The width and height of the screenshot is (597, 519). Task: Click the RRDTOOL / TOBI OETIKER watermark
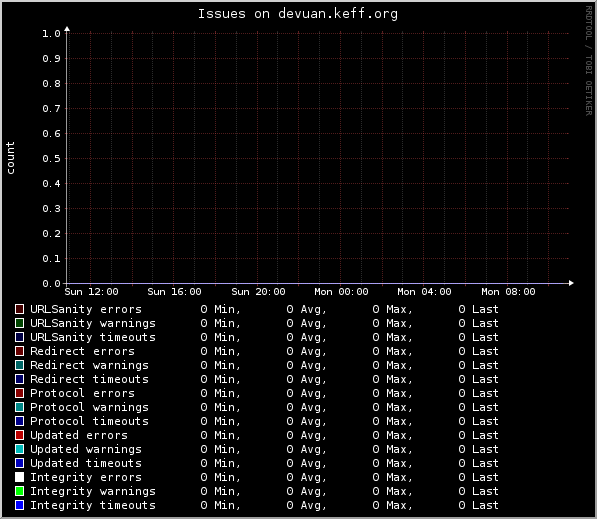click(589, 61)
